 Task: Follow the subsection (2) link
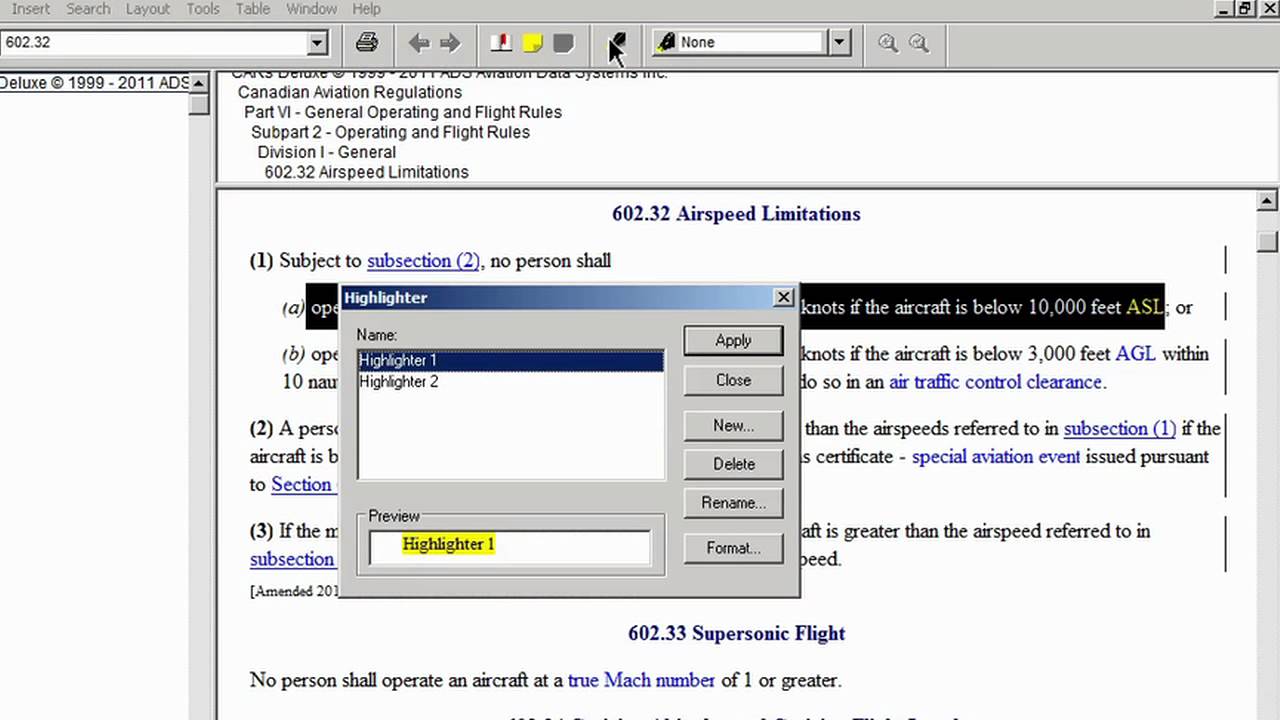point(423,260)
